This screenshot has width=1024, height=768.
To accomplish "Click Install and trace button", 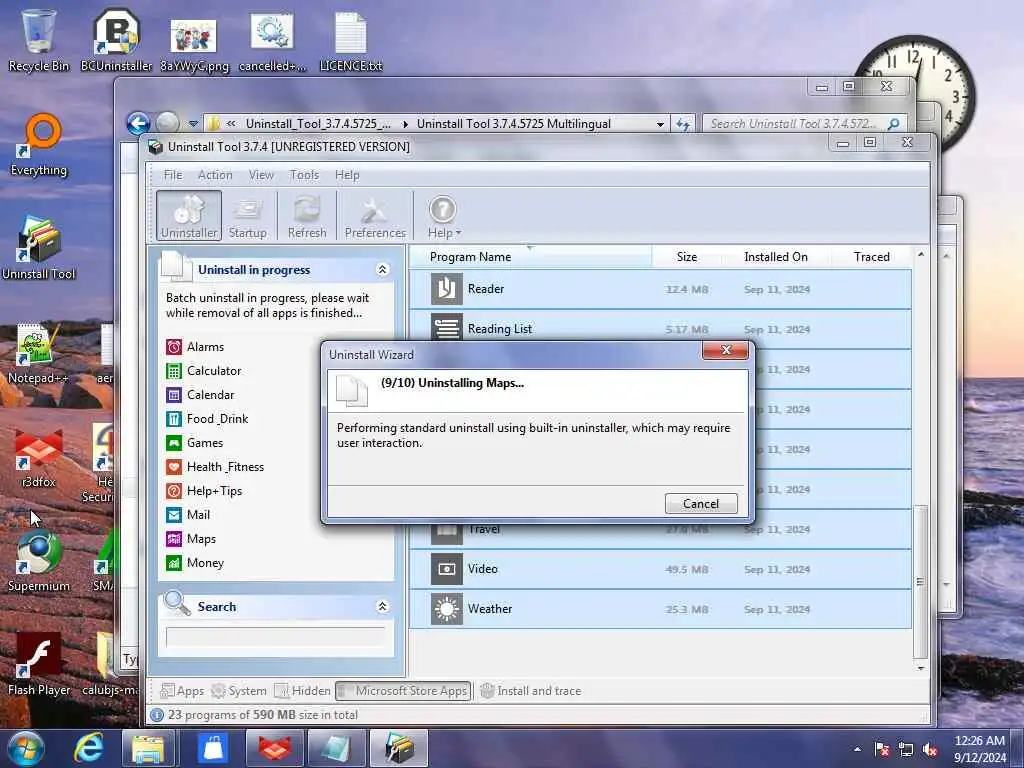I will coord(530,691).
